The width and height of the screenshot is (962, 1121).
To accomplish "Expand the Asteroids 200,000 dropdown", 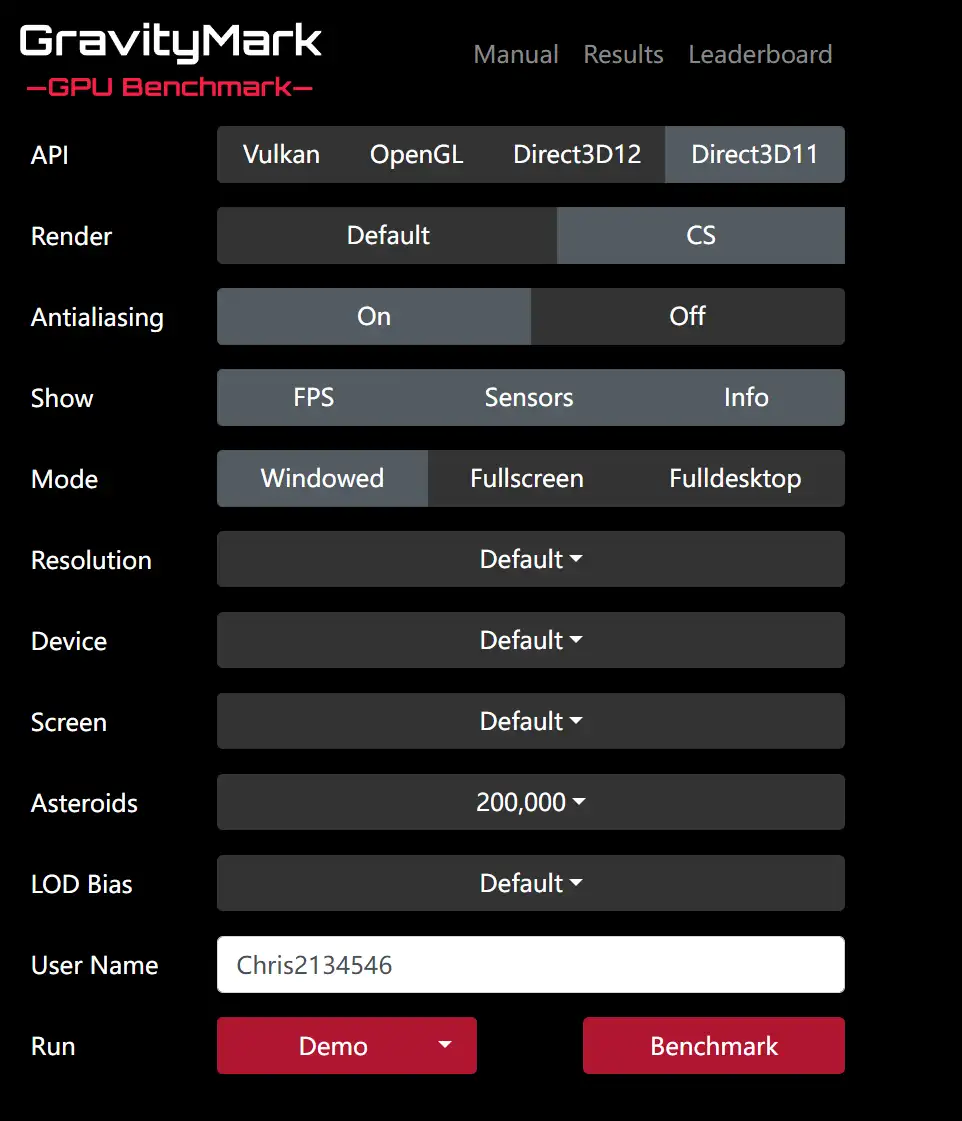I will (x=531, y=802).
